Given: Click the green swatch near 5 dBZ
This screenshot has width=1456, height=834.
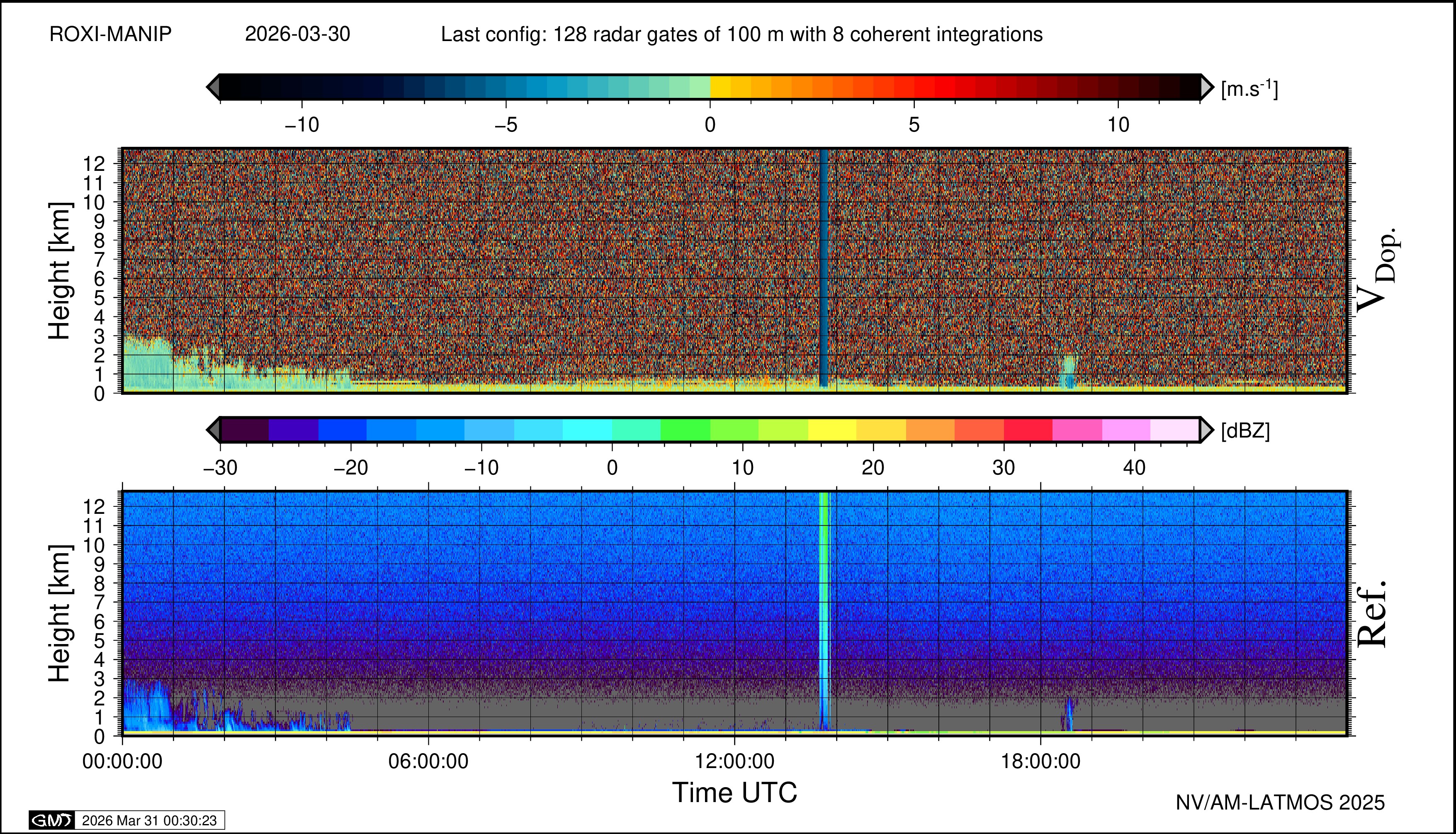Looking at the screenshot, I should click(x=685, y=430).
